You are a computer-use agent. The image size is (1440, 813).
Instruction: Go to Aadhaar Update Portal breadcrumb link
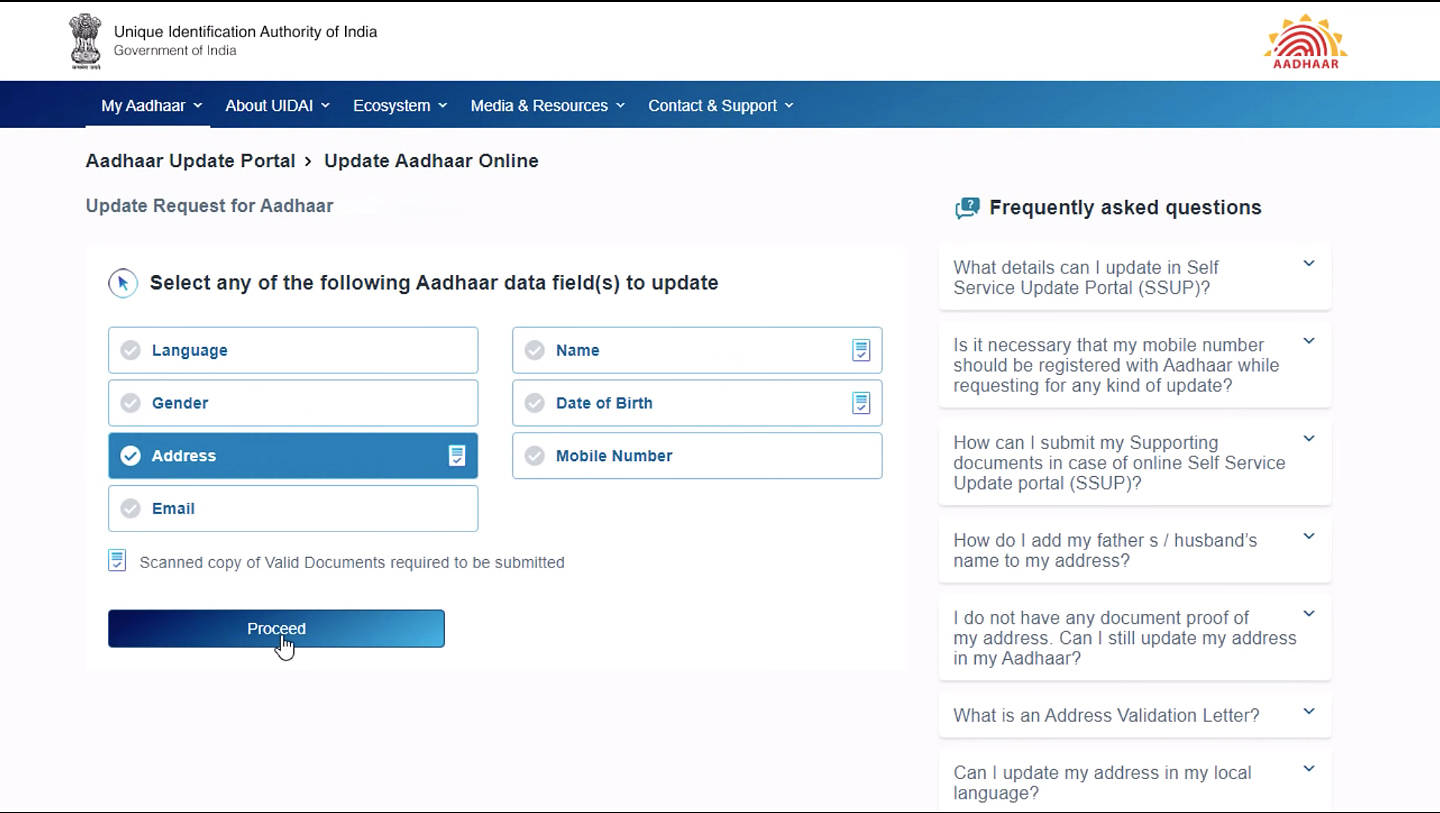coord(190,161)
